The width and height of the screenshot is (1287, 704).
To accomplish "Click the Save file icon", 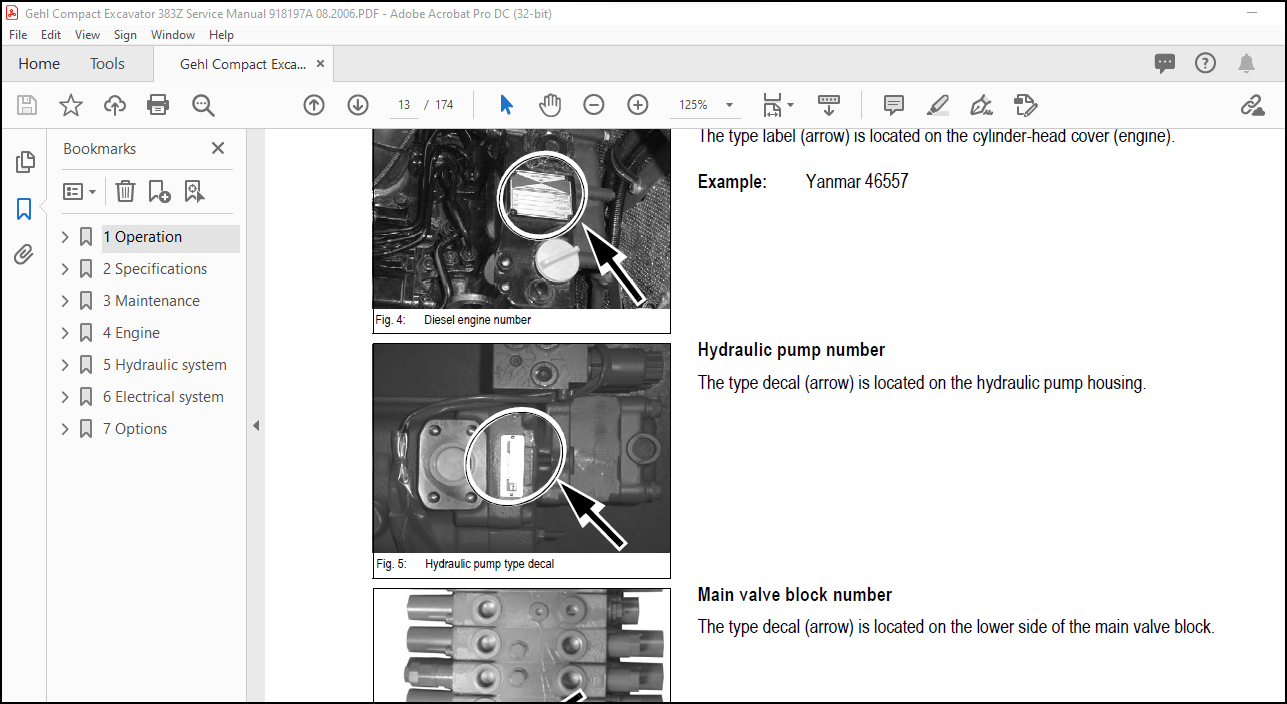I will pos(27,105).
